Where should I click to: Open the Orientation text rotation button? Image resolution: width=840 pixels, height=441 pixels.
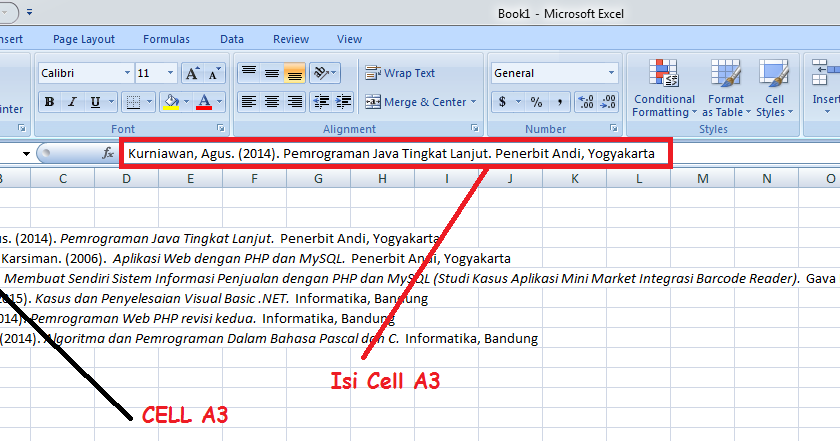(x=325, y=73)
